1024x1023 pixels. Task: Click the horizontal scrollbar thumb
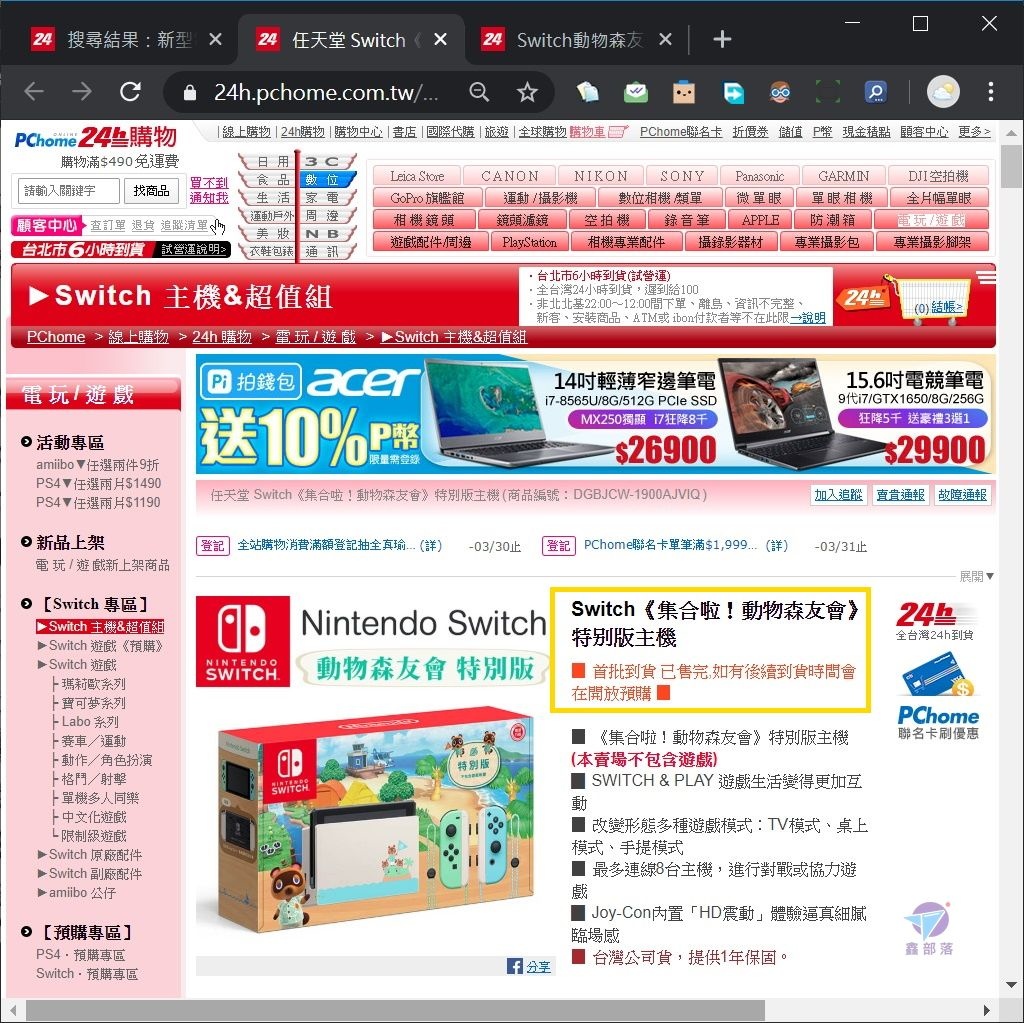pyautogui.click(x=395, y=1010)
